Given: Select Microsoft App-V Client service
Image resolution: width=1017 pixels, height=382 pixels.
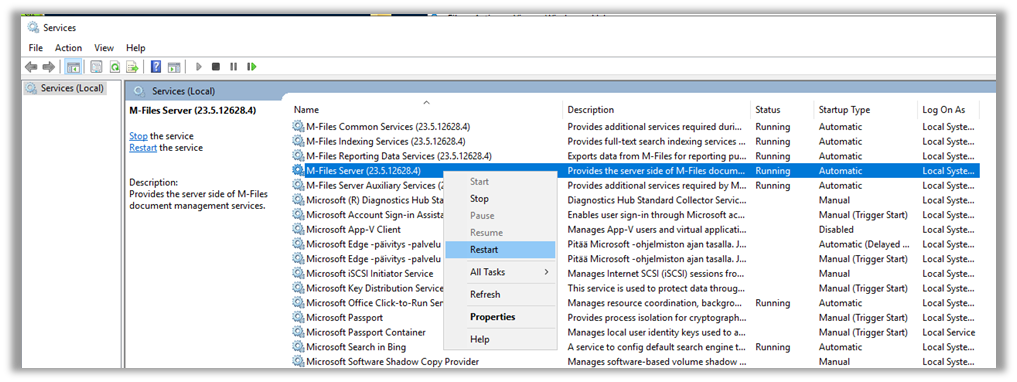Looking at the screenshot, I should click(x=353, y=229).
